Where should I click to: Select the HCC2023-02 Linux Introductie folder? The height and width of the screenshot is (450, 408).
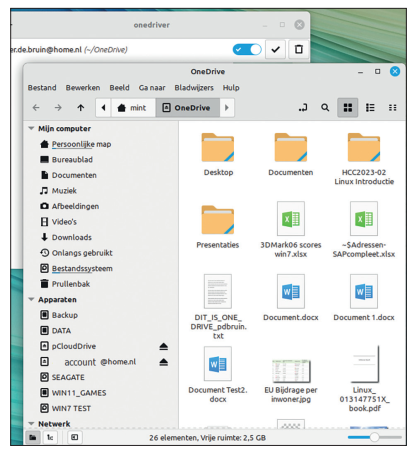(x=364, y=147)
